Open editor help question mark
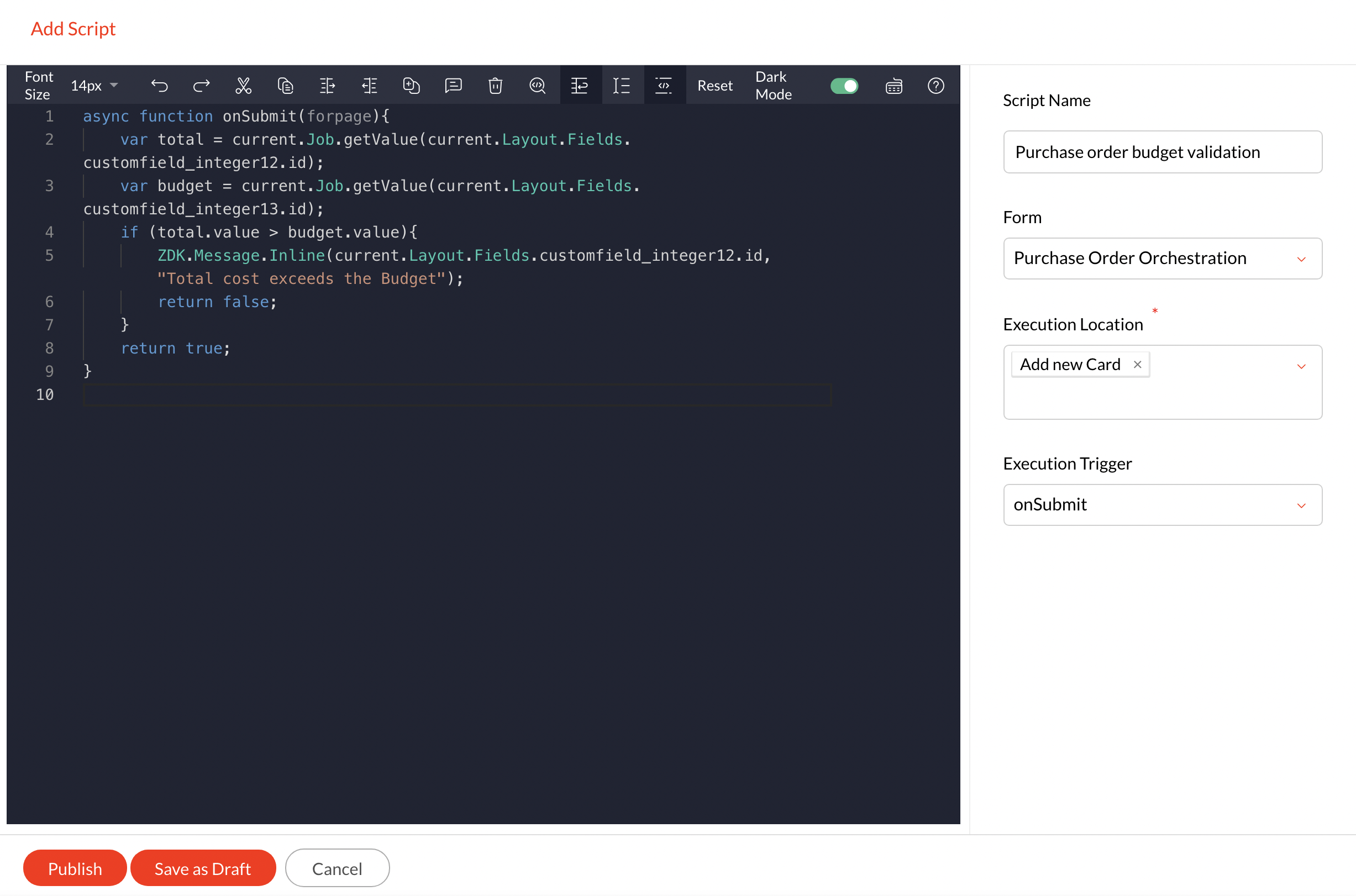The width and height of the screenshot is (1356, 896). [935, 86]
